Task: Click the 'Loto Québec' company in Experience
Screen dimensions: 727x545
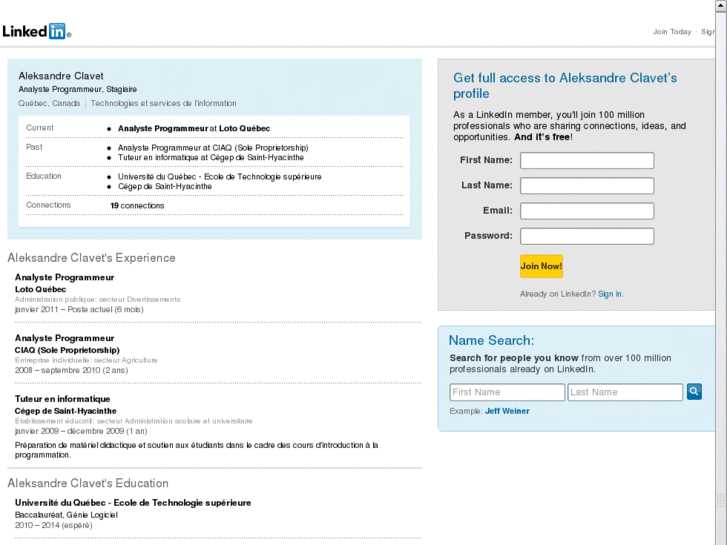Action: click(x=40, y=289)
